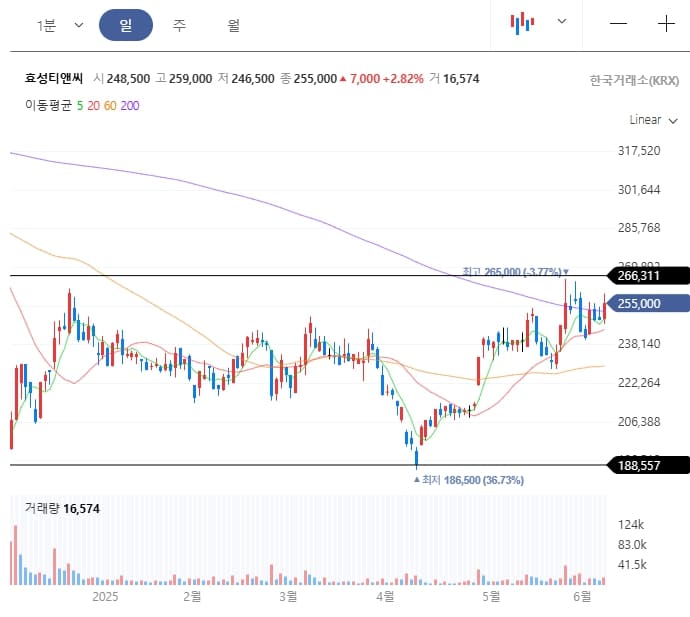The image size is (690, 617).
Task: Click the 5월 date axis label
Action: [491, 597]
